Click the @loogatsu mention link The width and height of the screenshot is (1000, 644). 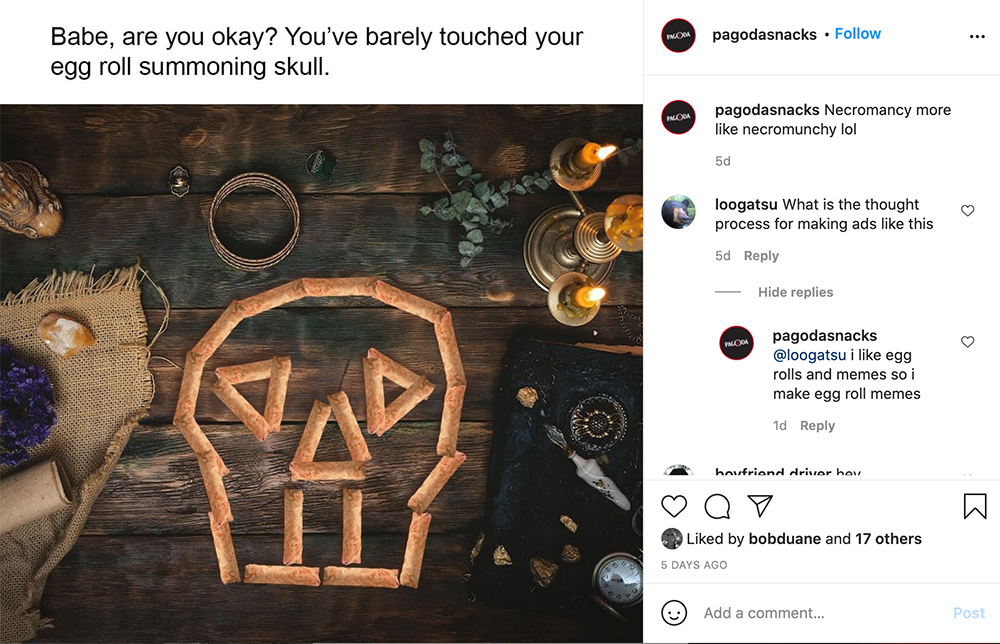(x=809, y=355)
